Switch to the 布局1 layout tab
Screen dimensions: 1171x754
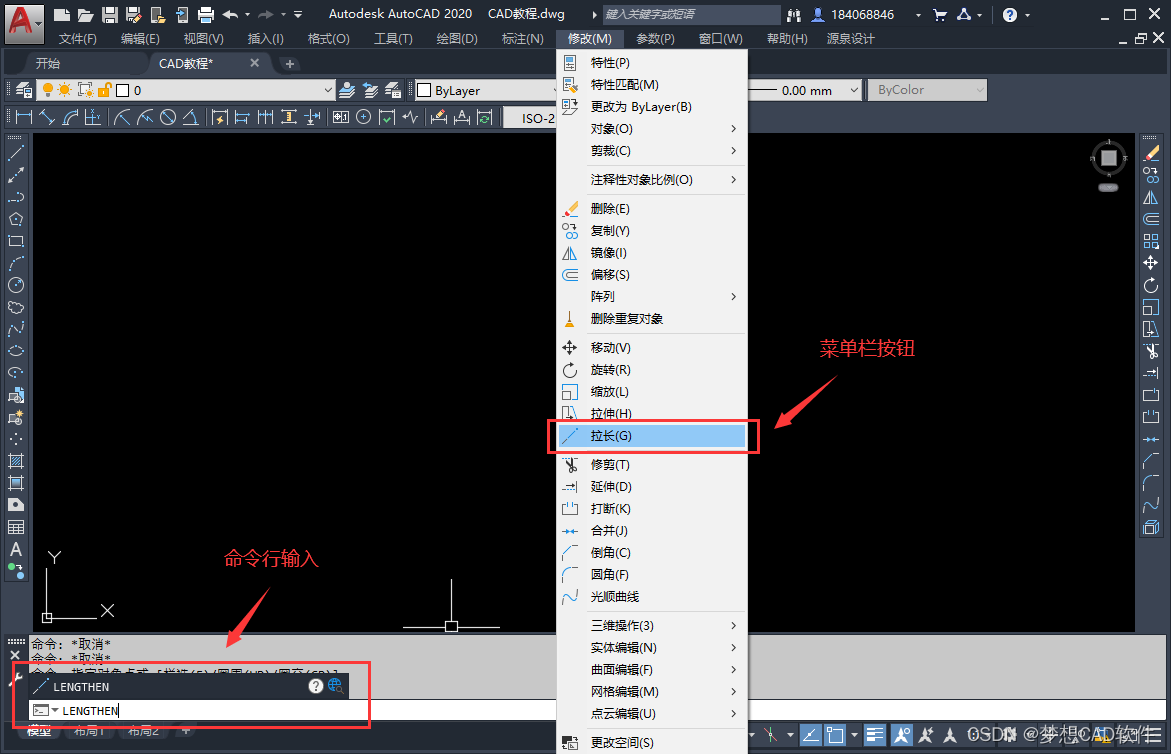pos(89,732)
